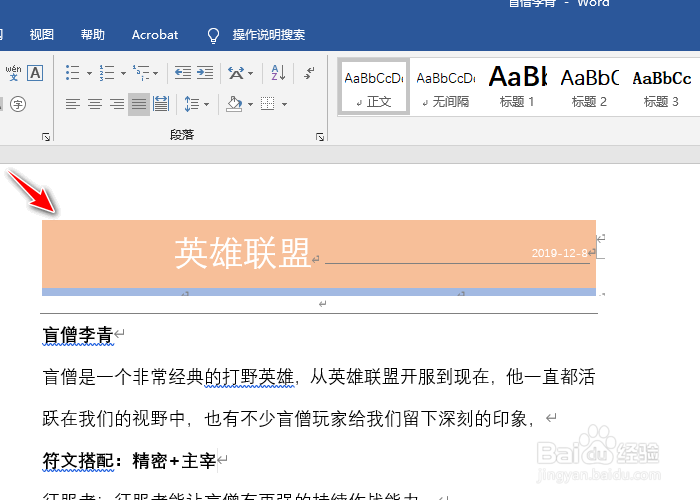Open the borders dropdown arrow

pos(284,105)
